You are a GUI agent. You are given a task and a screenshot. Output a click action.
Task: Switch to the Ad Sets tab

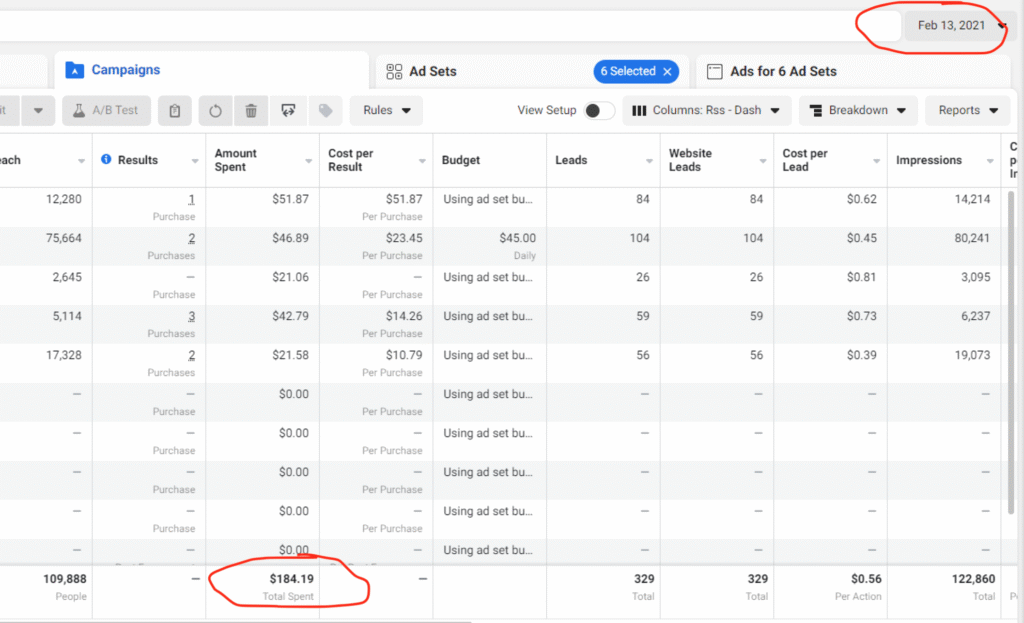click(532, 71)
